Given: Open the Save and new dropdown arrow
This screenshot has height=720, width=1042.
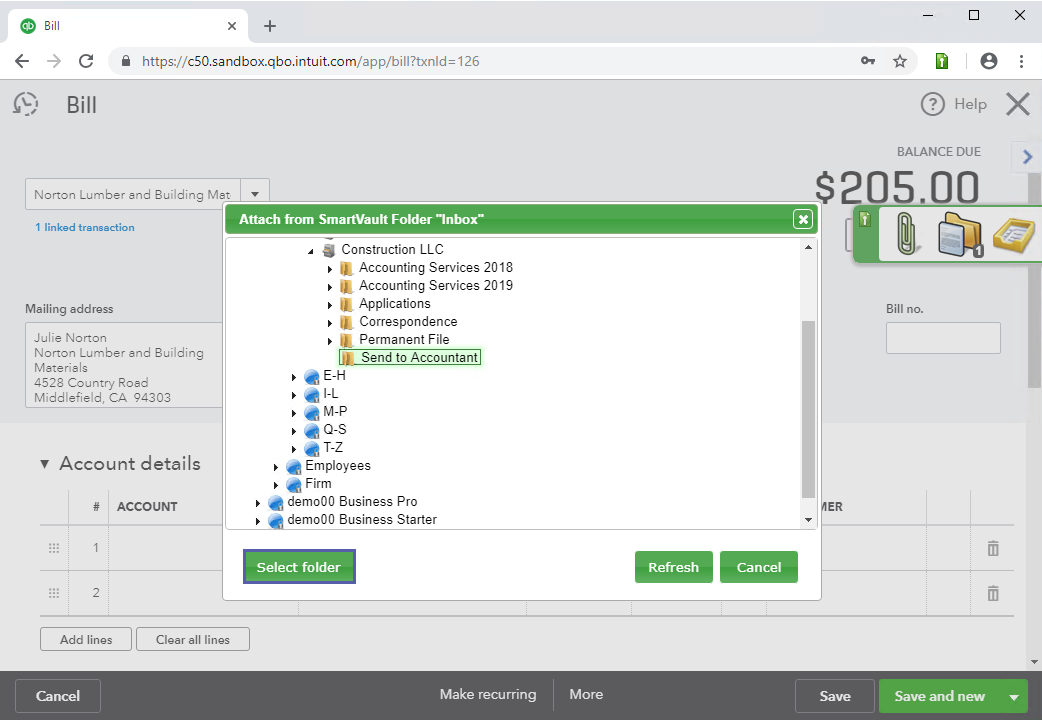Looking at the screenshot, I should coord(1014,697).
